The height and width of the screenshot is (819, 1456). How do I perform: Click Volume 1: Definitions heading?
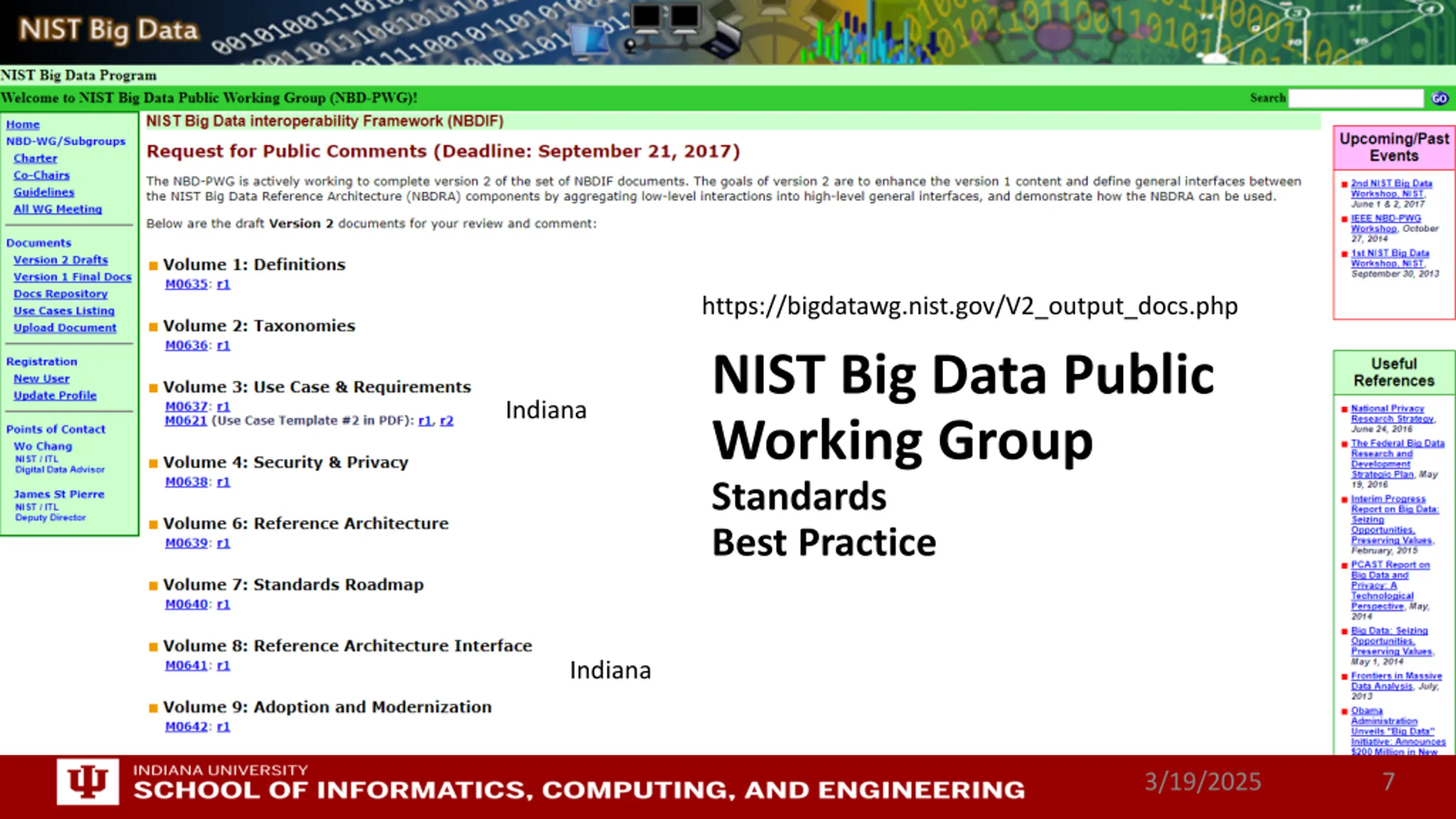click(x=254, y=264)
